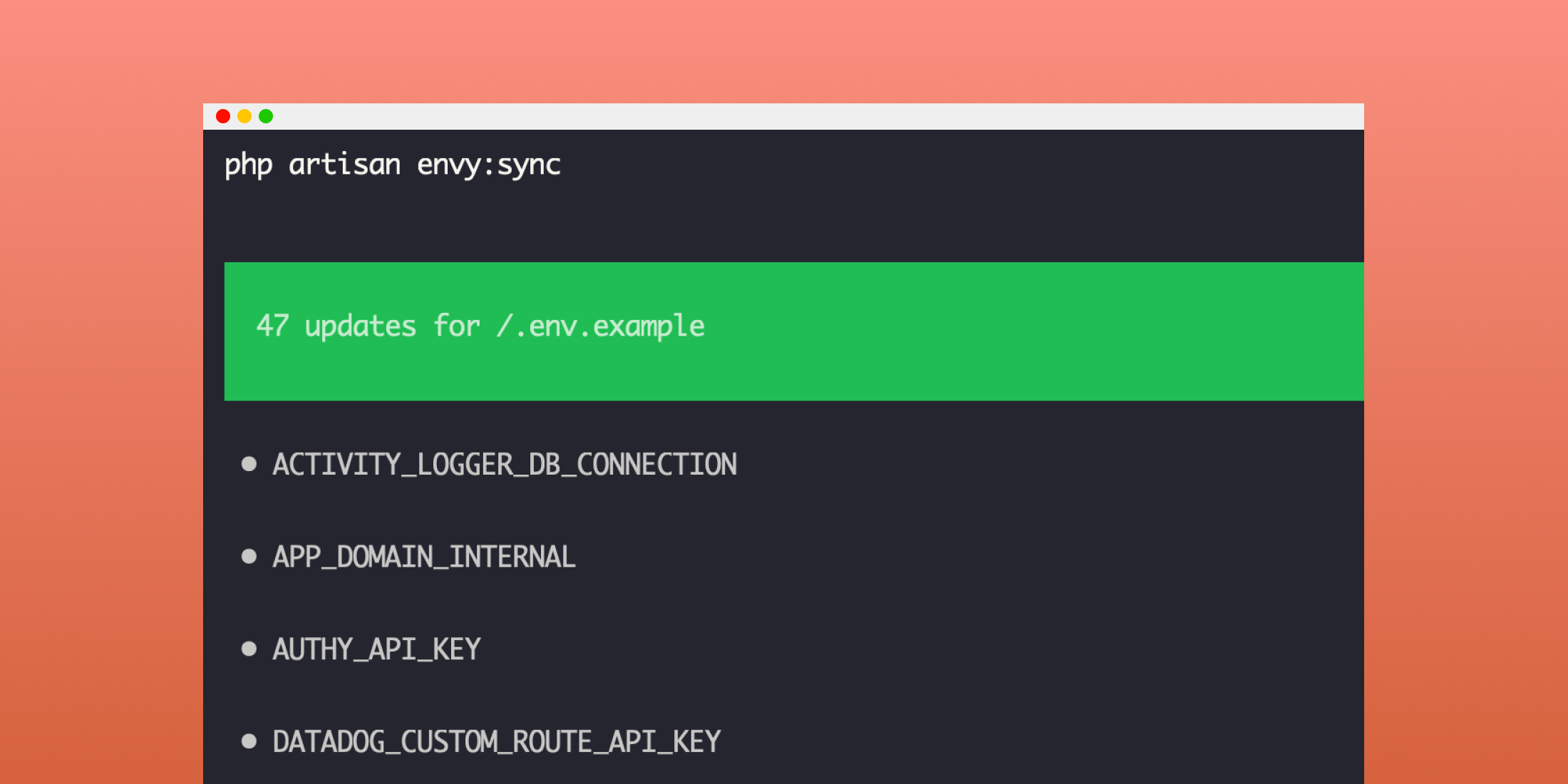
Task: Click the bullet beside DATADOG_CUSTOM_ROUTE_API_KEY
Action: pos(249,742)
